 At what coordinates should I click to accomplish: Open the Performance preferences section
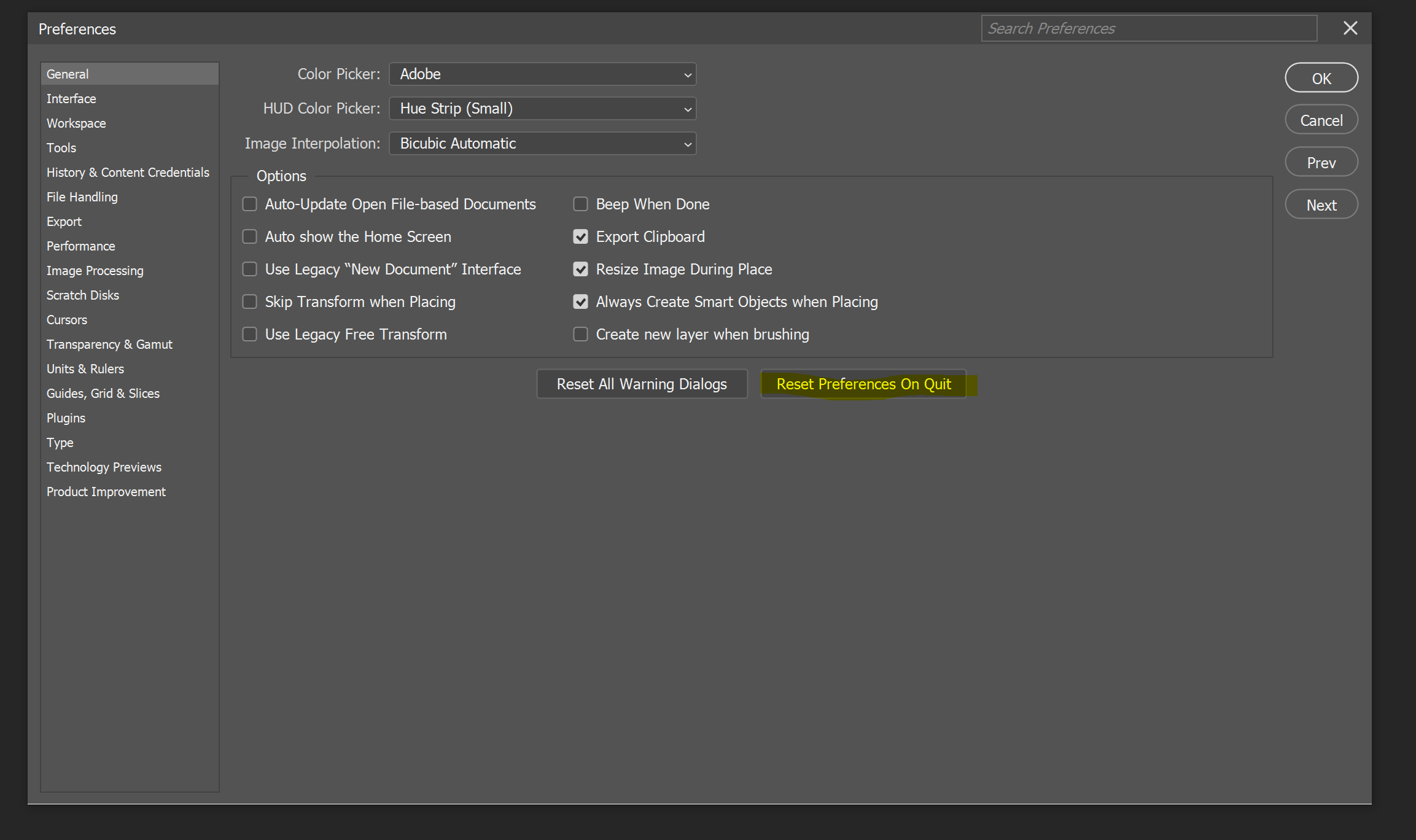click(80, 246)
